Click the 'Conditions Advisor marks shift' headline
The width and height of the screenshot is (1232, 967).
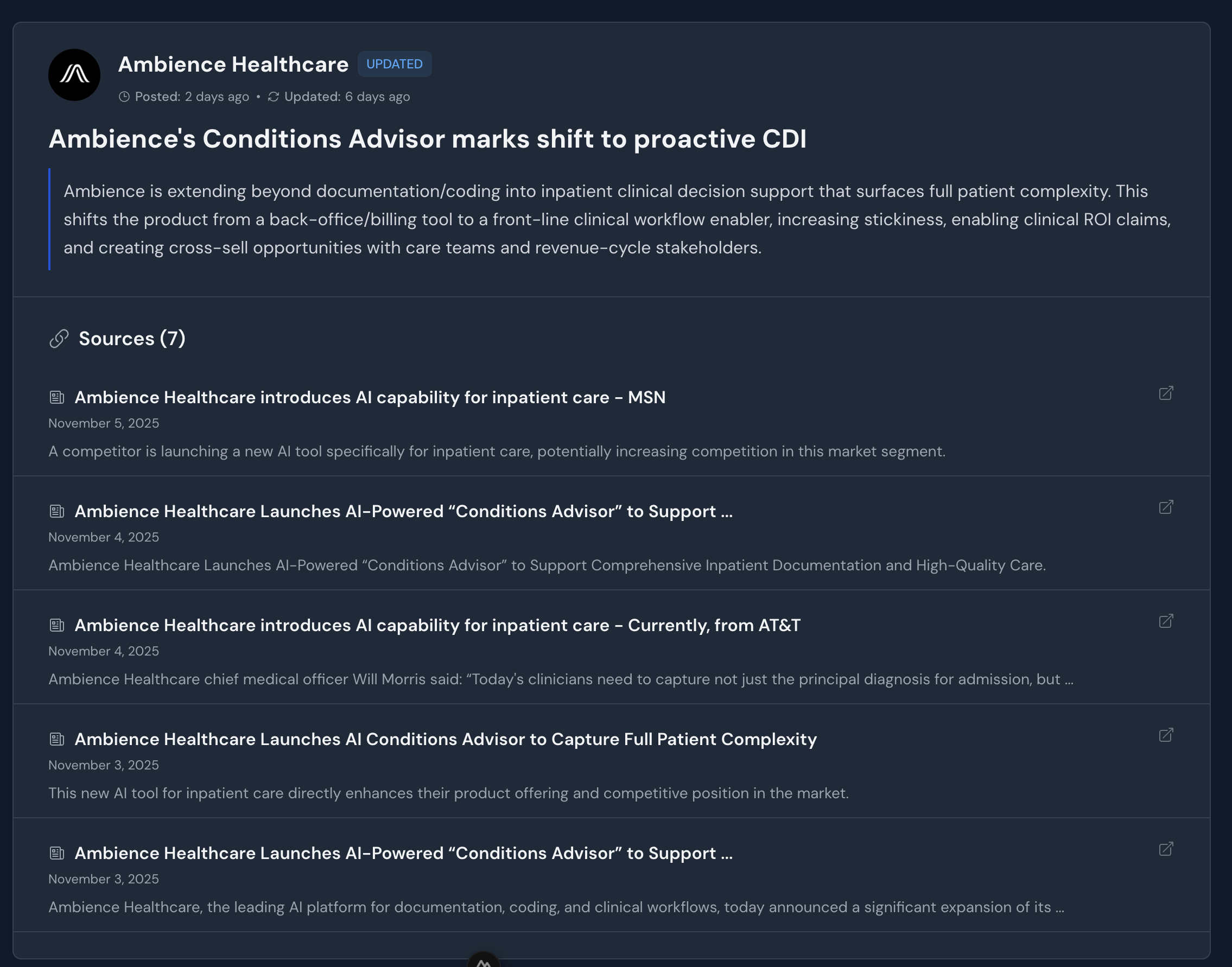coord(428,139)
